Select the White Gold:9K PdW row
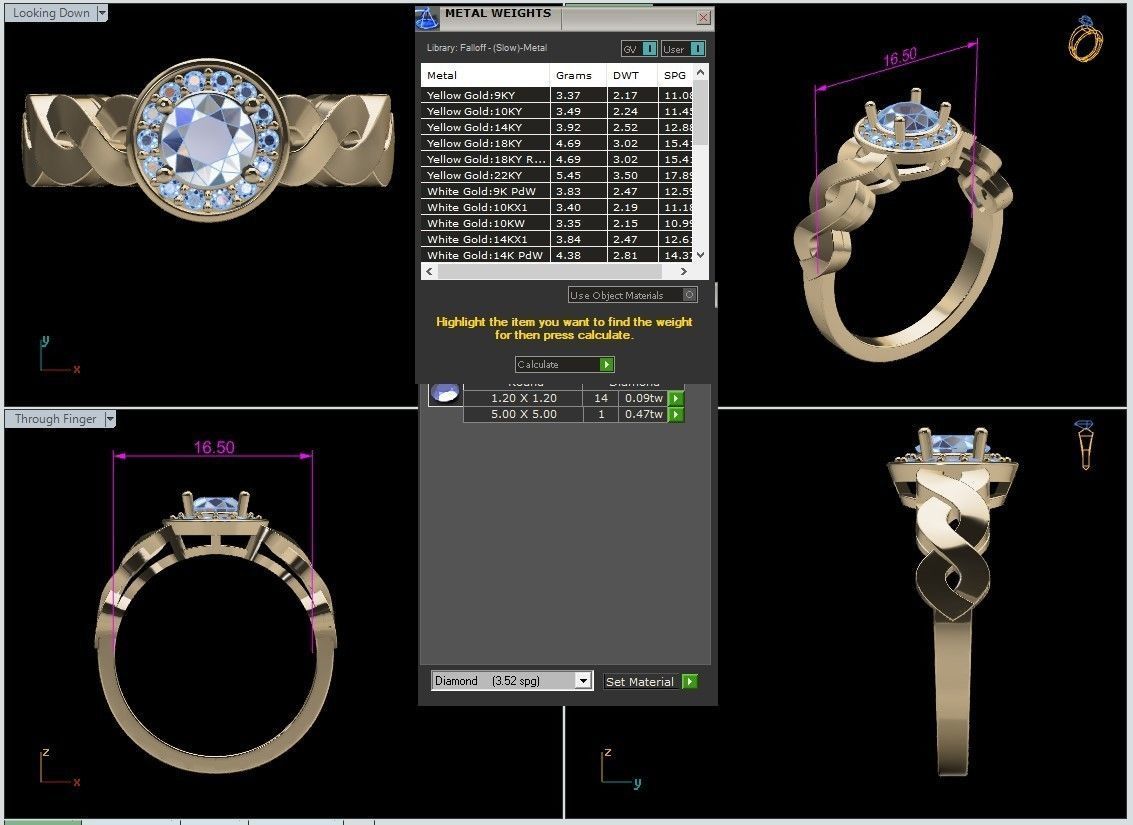Viewport: 1133px width, 825px height. [556, 191]
